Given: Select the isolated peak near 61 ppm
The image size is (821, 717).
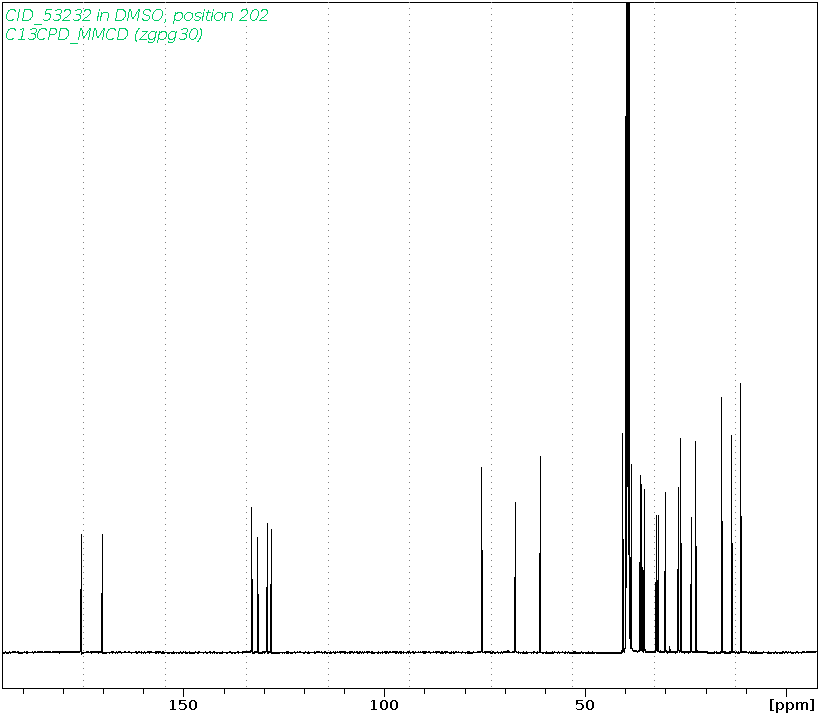Looking at the screenshot, I should point(540,554).
